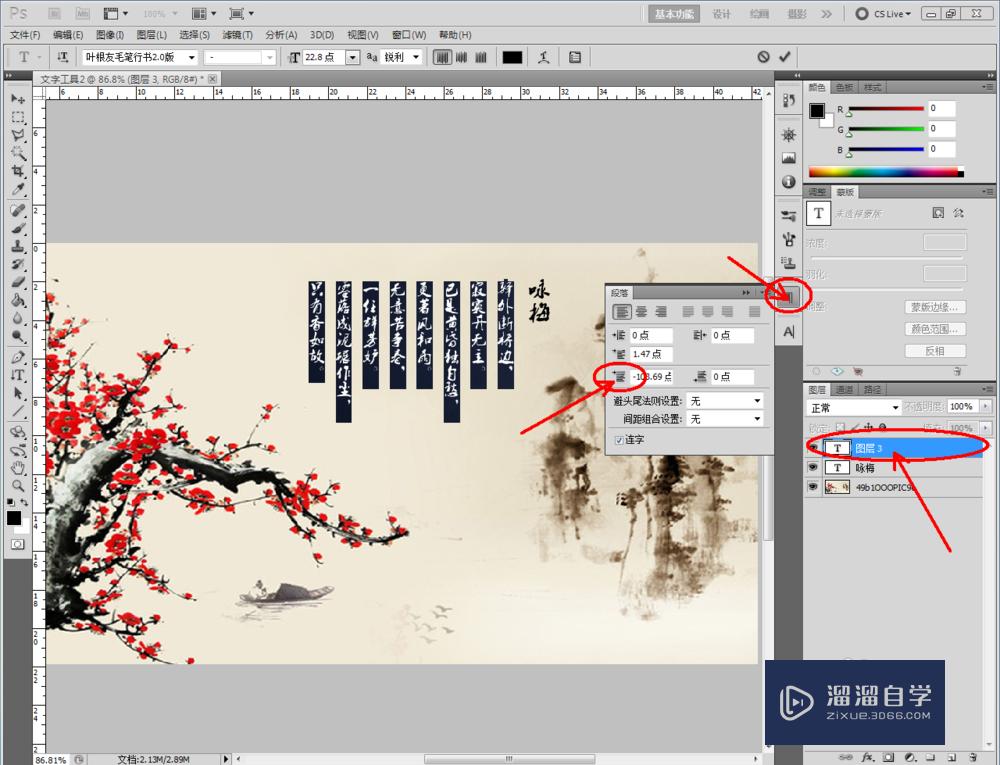Cancel current text edits in options bar
Image resolution: width=1000 pixels, height=765 pixels.
[763, 57]
